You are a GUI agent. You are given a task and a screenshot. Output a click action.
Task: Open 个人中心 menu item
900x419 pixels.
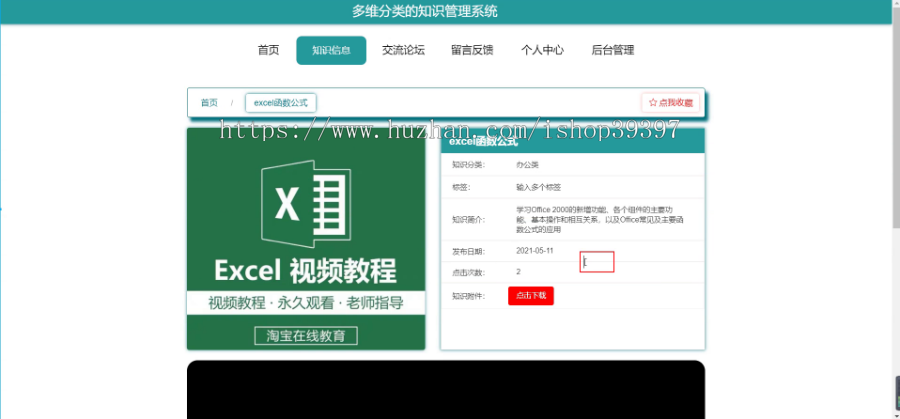click(x=542, y=50)
